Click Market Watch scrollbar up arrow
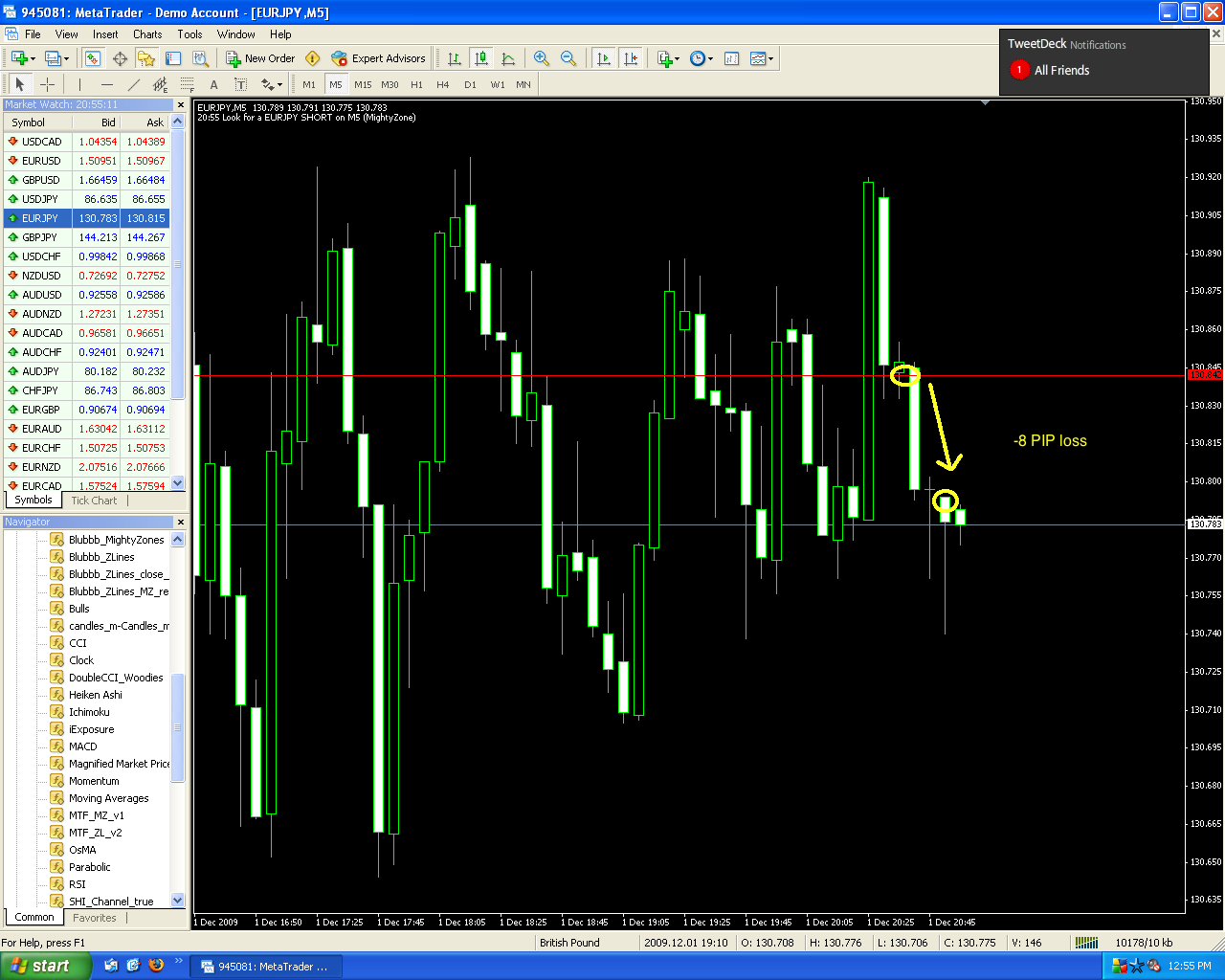This screenshot has height=980, width=1225. tap(177, 122)
